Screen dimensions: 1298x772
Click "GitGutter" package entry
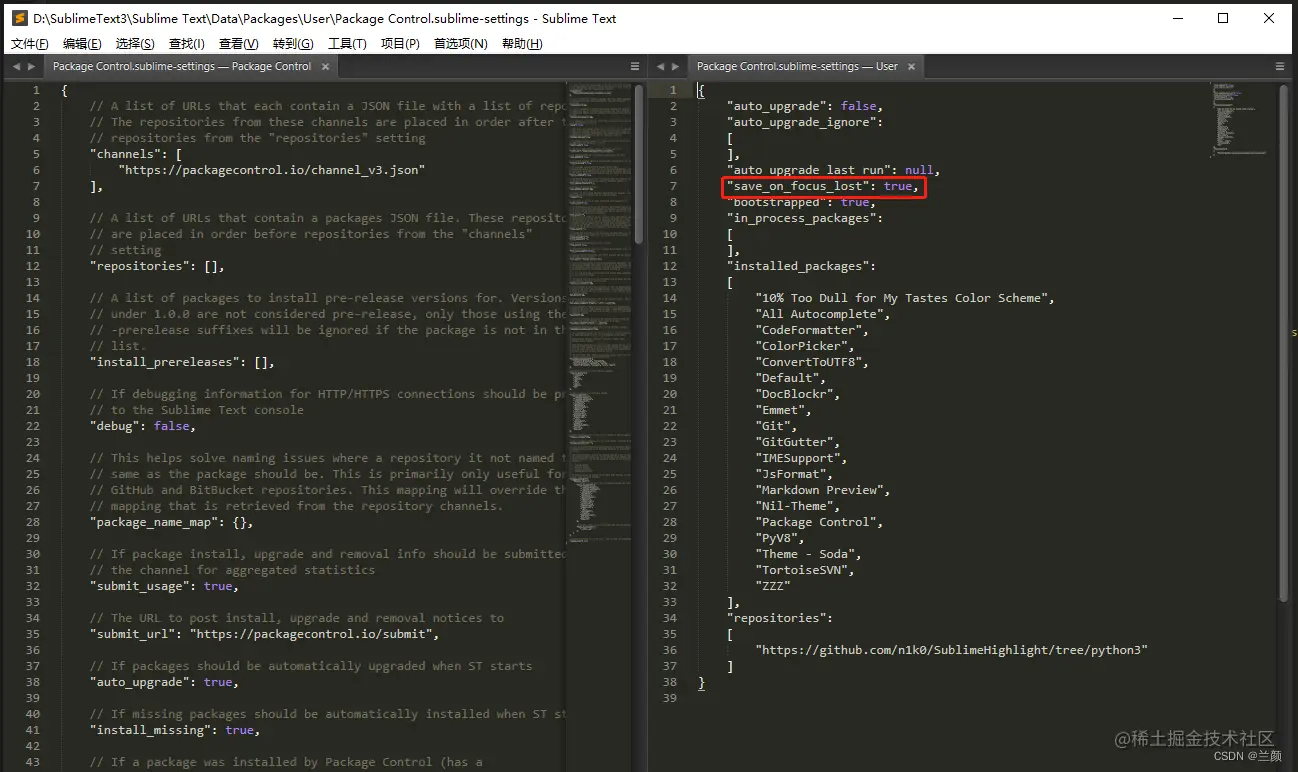(x=798, y=442)
